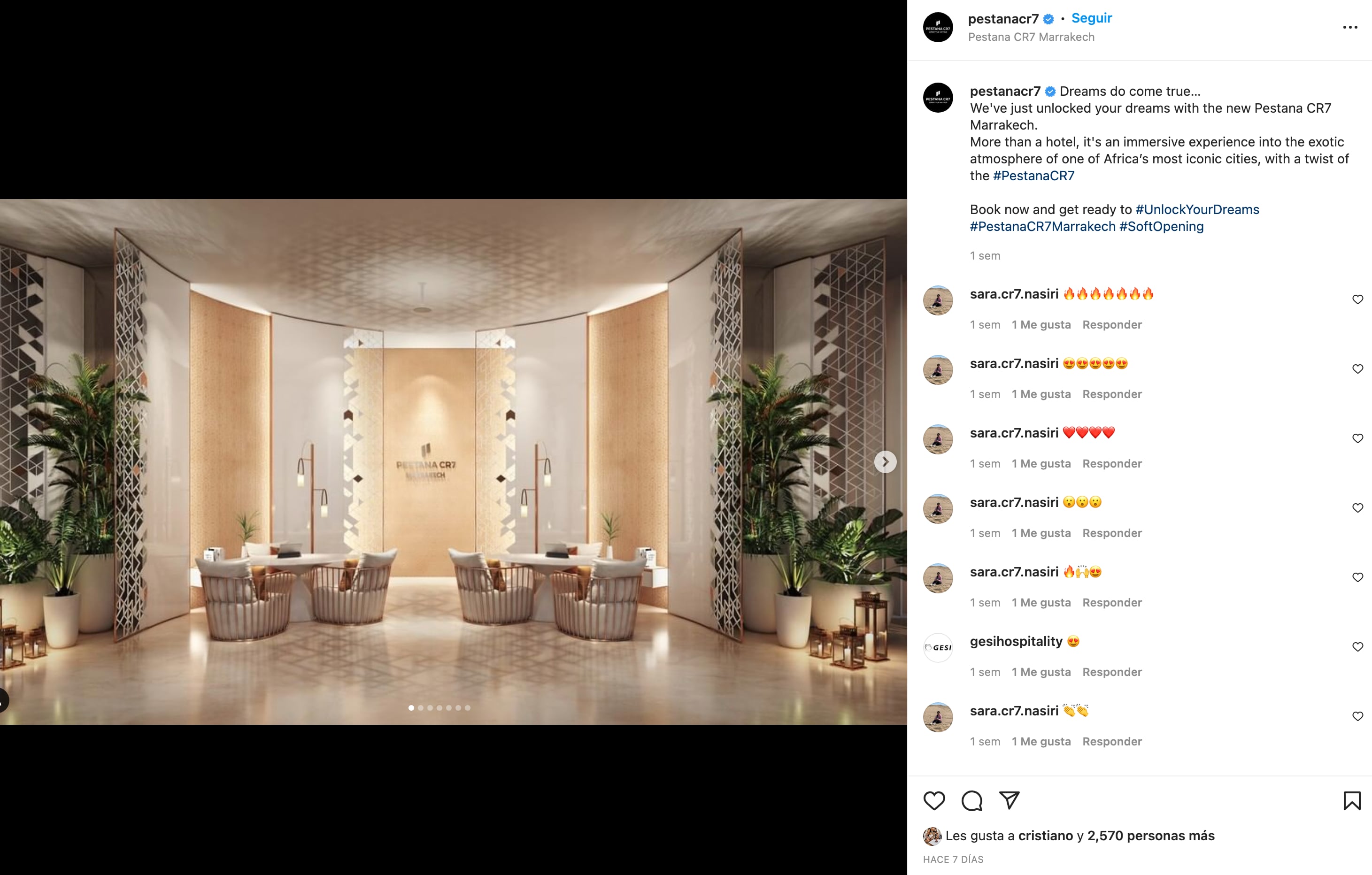Screen dimensions: 1372x875
Task: Advance to the next carousel photo
Action: point(885,462)
